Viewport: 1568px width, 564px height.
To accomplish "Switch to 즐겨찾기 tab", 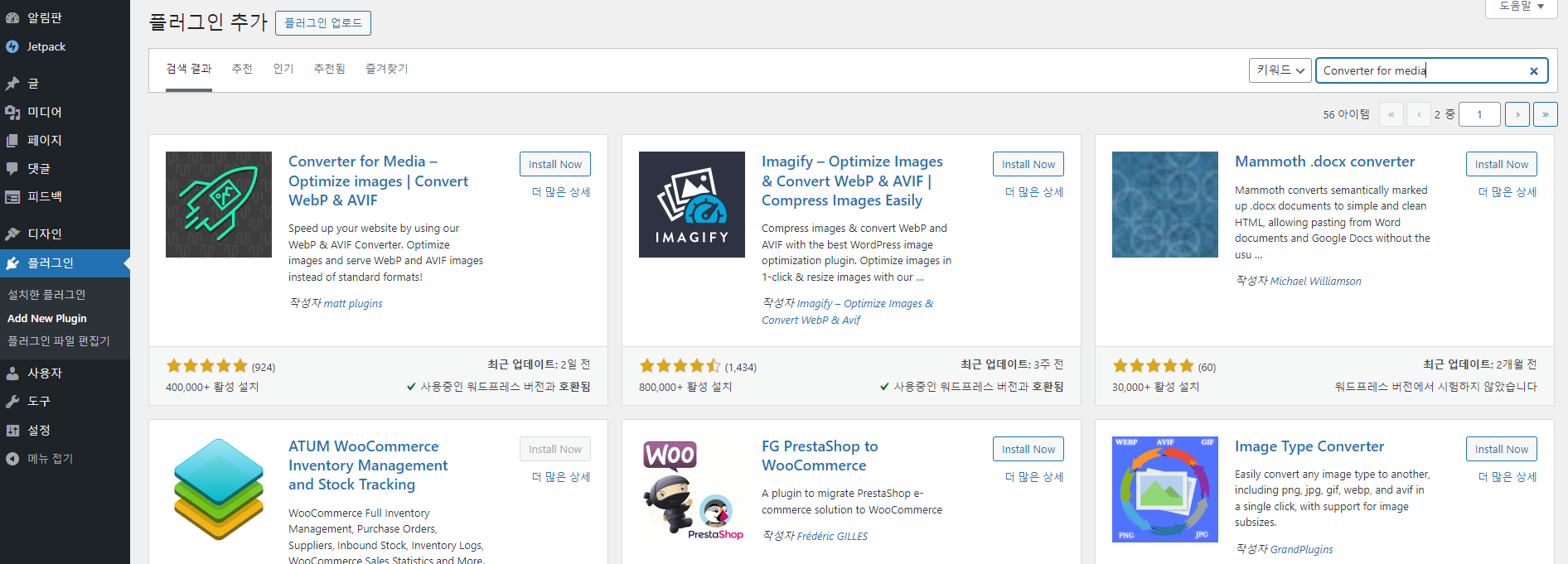I will tap(387, 69).
